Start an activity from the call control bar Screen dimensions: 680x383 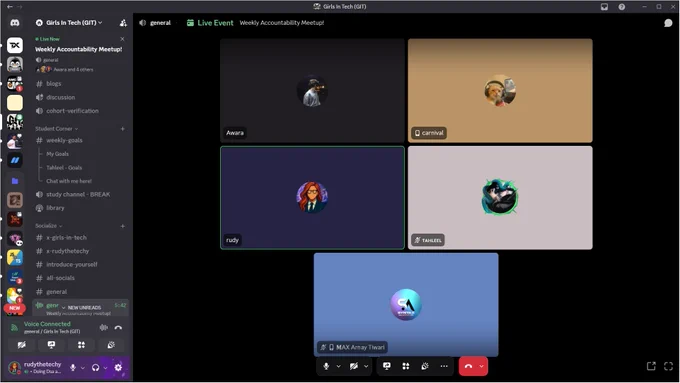(405, 366)
